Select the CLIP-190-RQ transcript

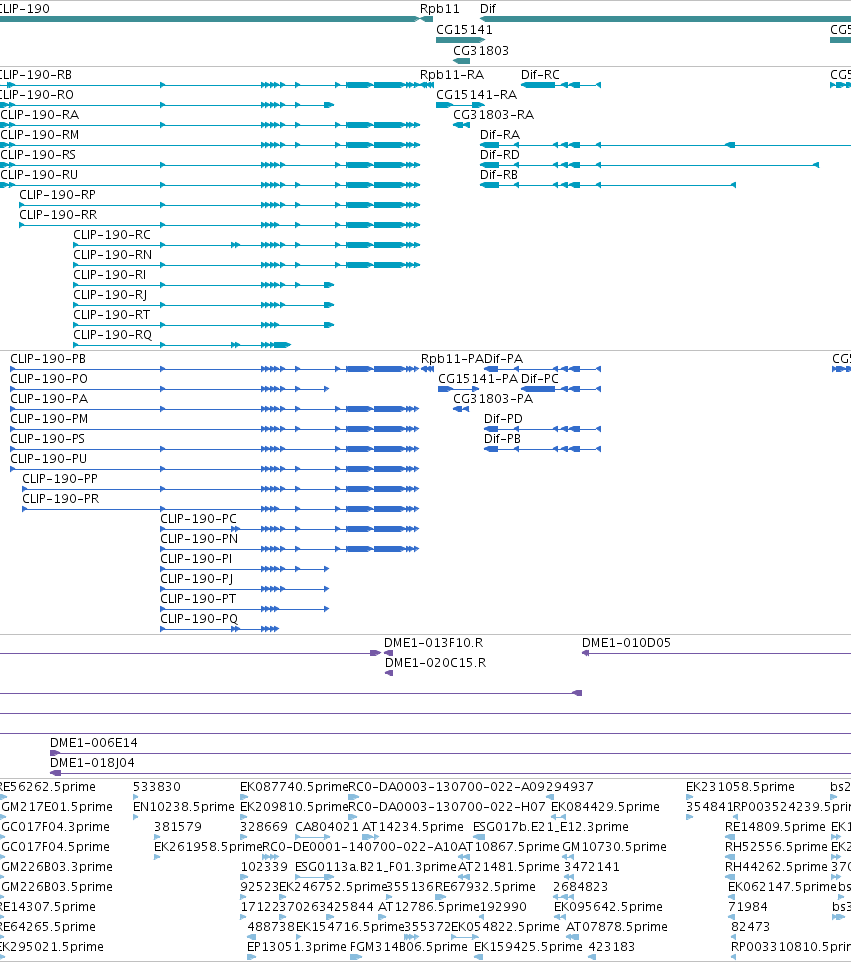pos(113,334)
